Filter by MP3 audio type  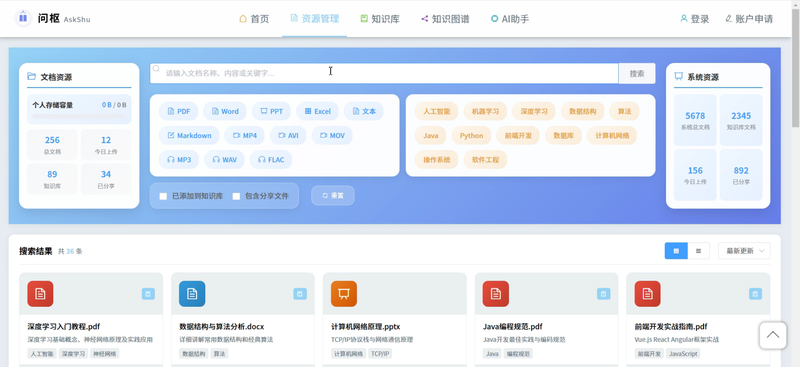click(179, 159)
